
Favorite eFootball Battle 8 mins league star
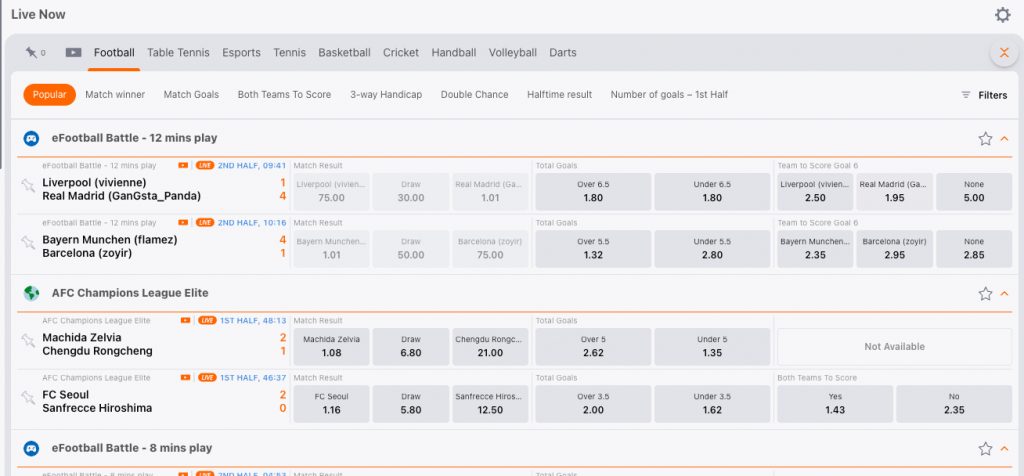tap(985, 449)
